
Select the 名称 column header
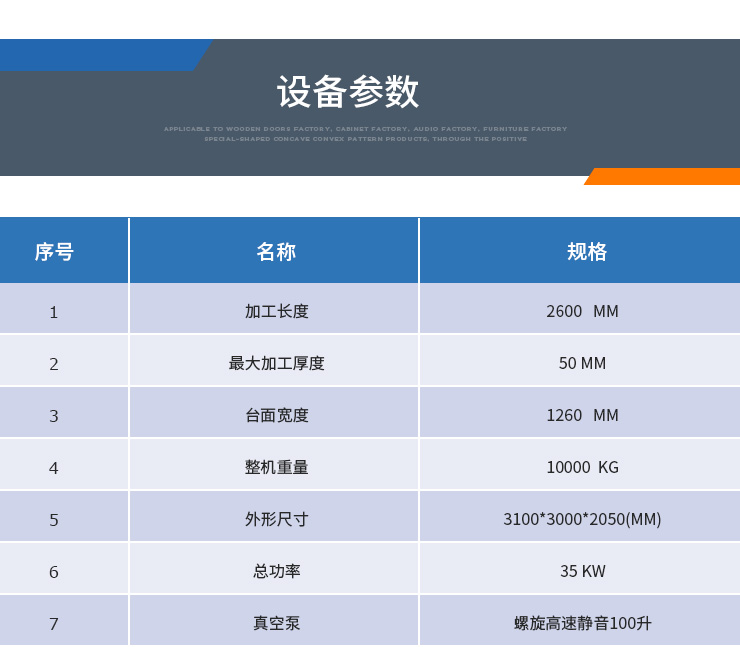(276, 252)
